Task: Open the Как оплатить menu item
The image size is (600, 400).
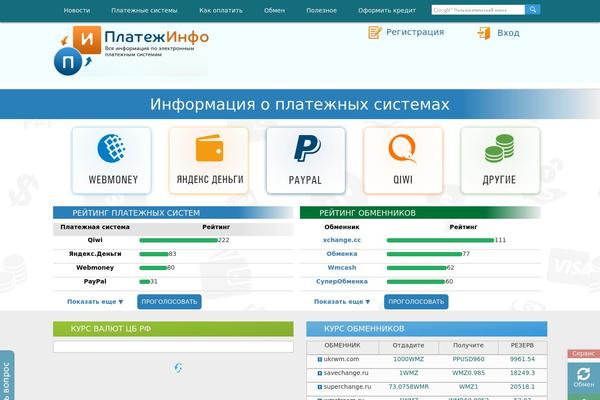Action: (221, 10)
